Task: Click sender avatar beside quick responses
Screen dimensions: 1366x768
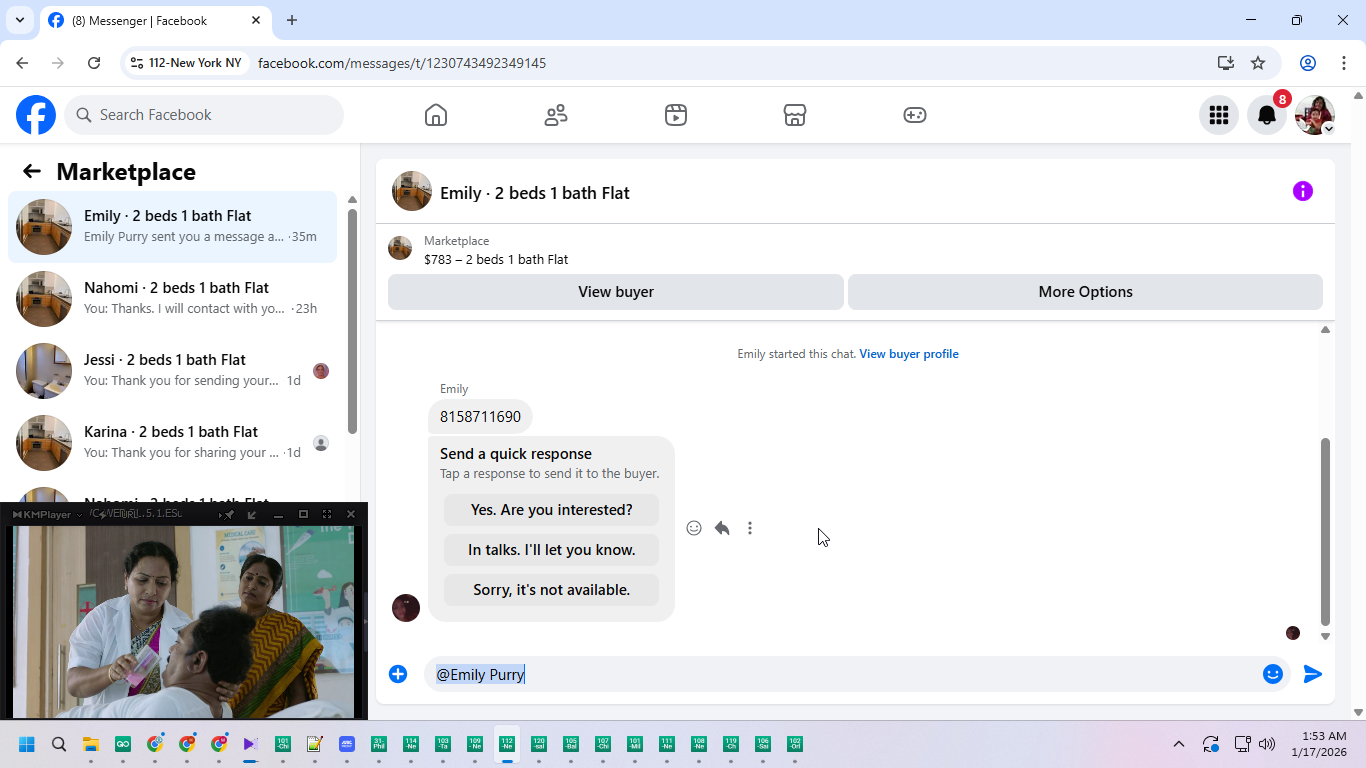Action: [406, 608]
